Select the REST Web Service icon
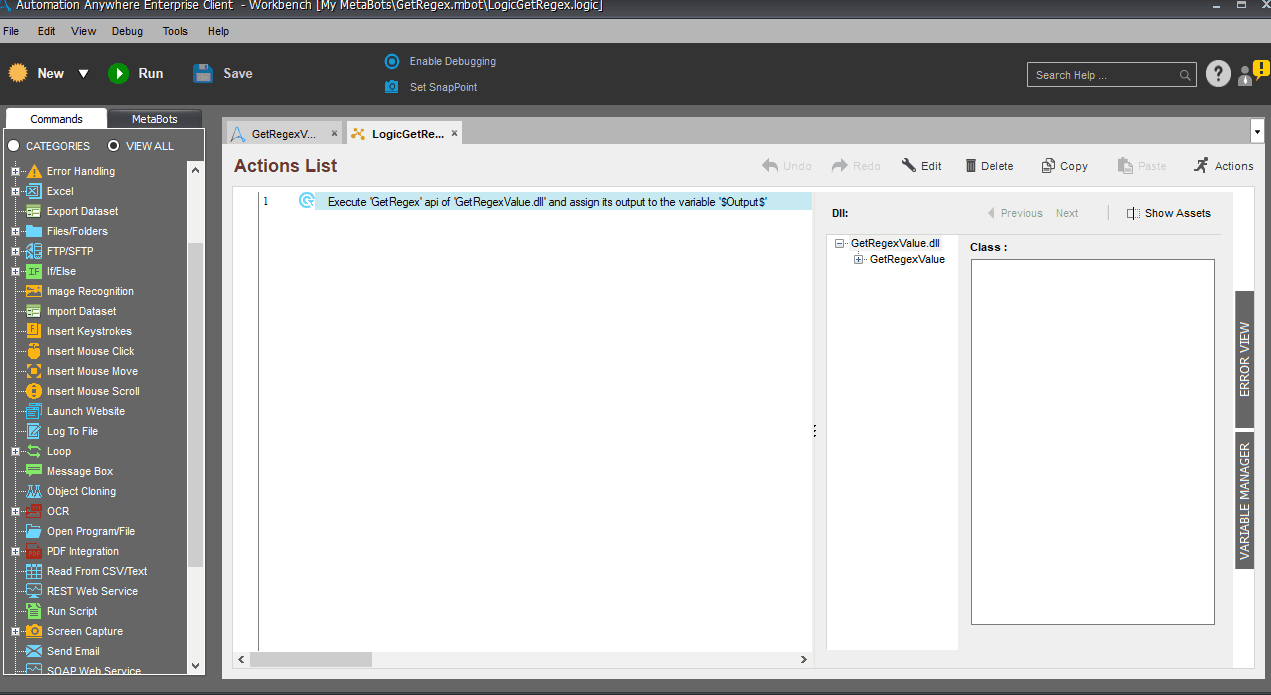The width and height of the screenshot is (1271, 695). click(x=34, y=591)
